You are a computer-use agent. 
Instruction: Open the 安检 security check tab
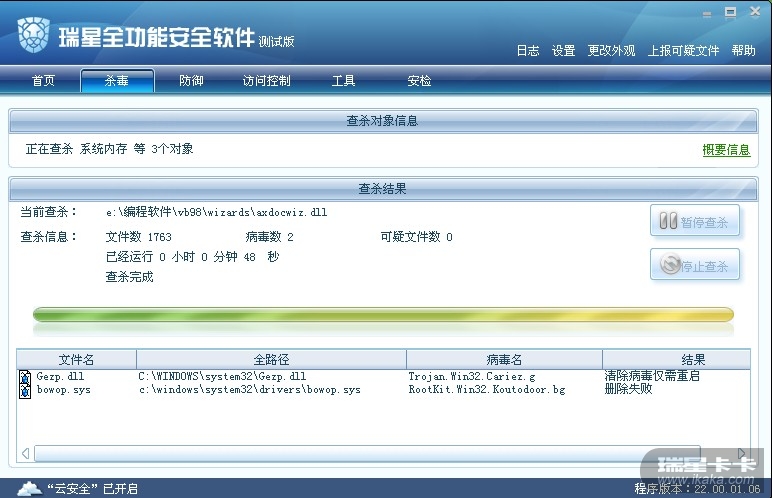419,81
